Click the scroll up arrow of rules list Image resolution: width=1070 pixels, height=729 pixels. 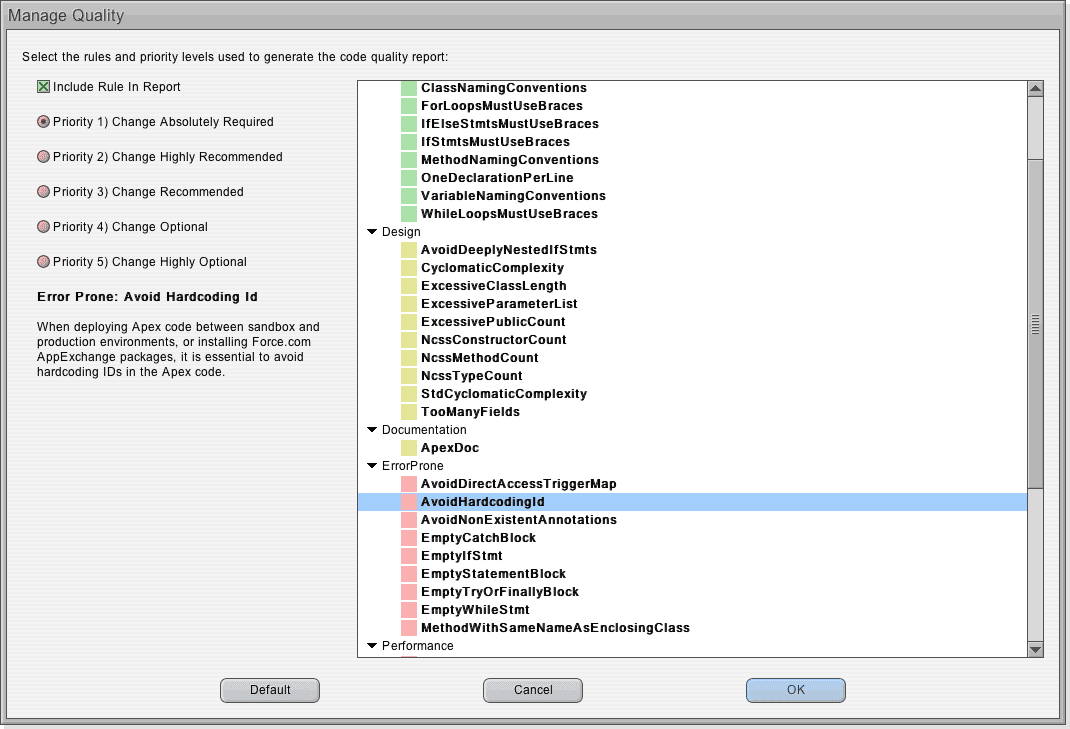pyautogui.click(x=1035, y=89)
